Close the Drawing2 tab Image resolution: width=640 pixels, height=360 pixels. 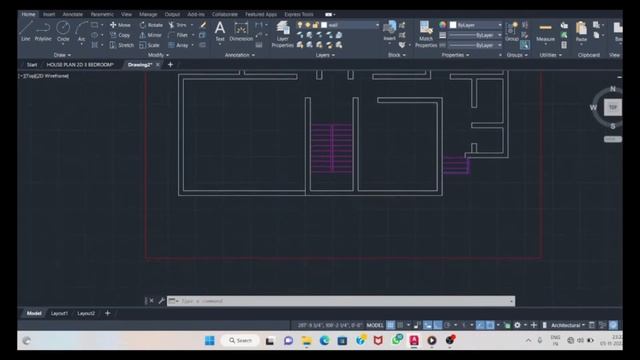(x=158, y=64)
